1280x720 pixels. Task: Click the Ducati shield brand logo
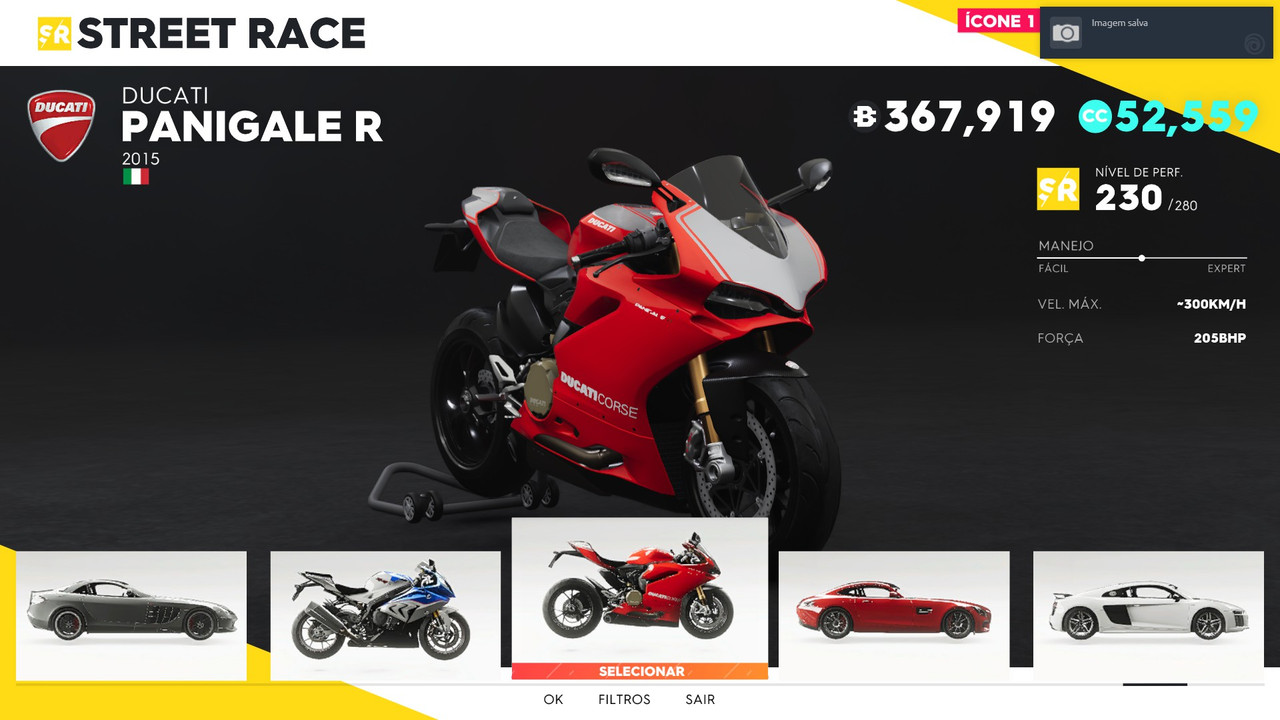pos(61,125)
